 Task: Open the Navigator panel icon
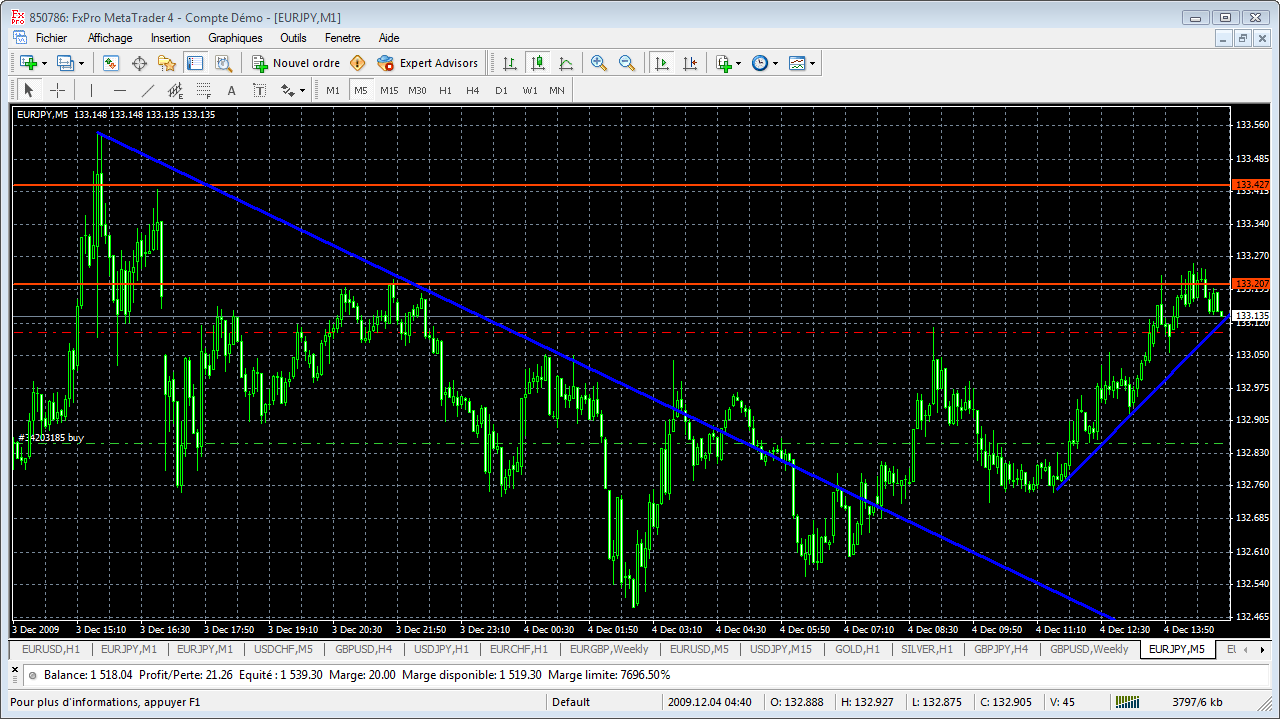coord(167,63)
